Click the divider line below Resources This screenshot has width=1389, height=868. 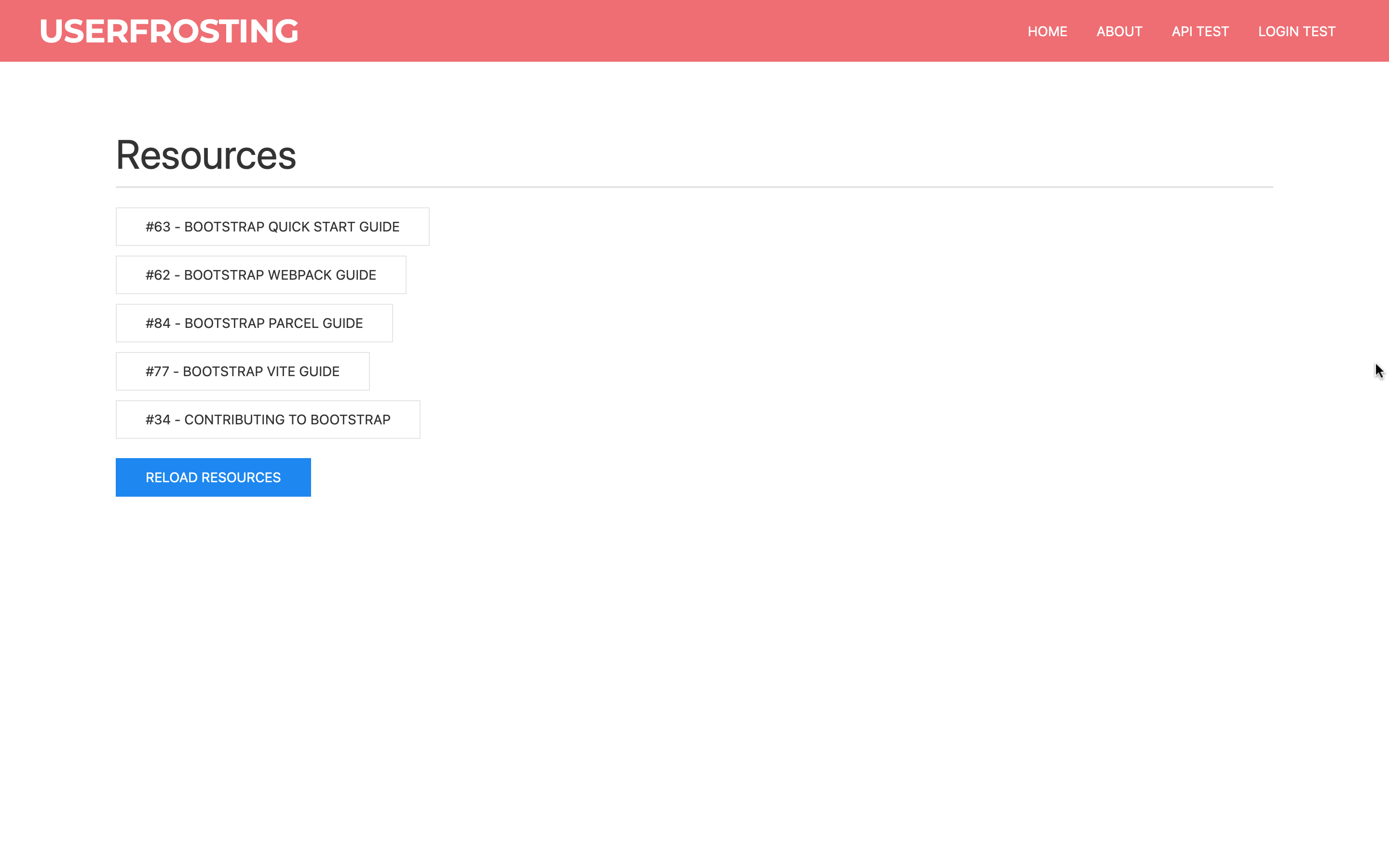694,187
